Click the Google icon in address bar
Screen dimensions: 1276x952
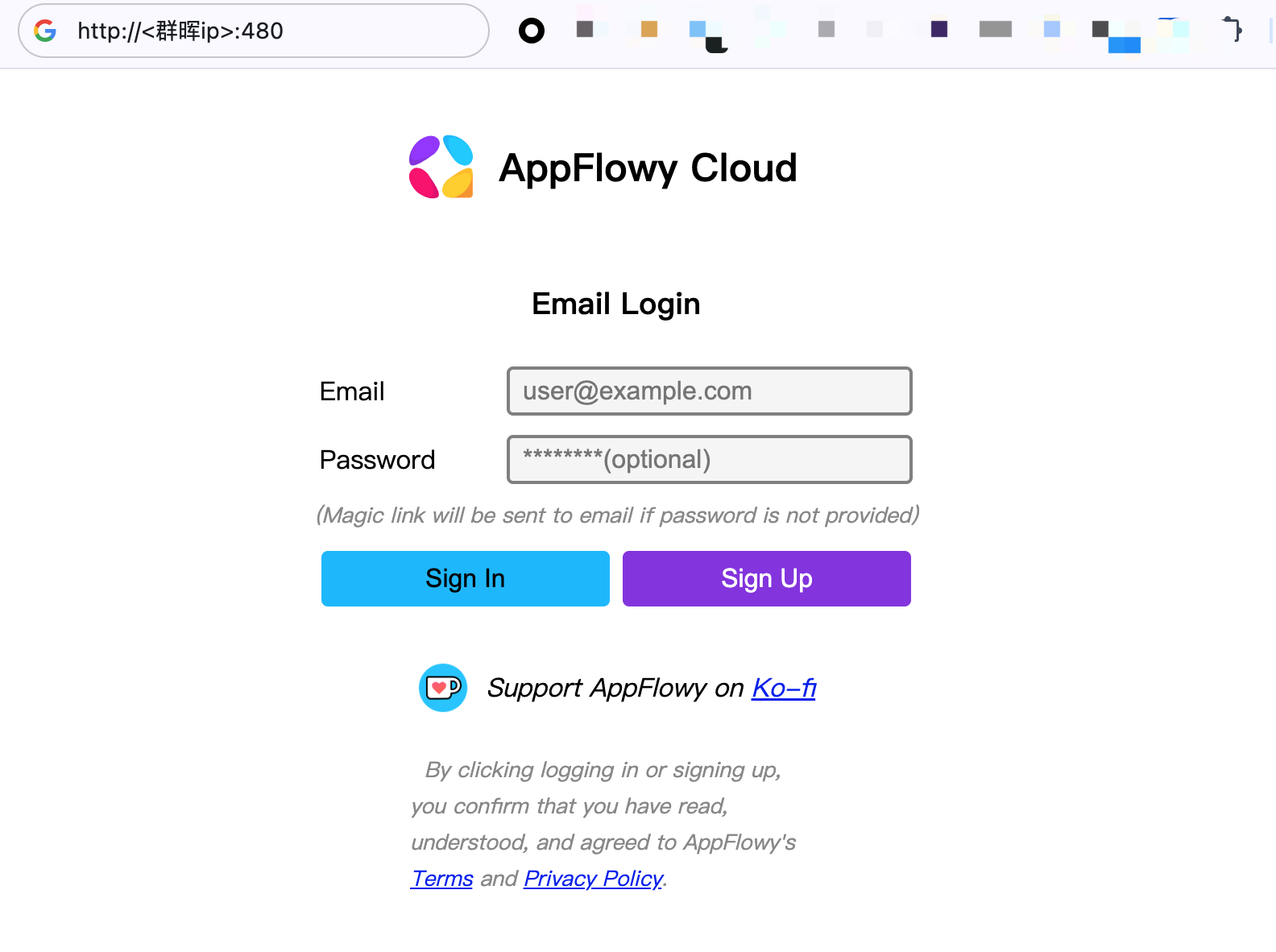point(45,31)
